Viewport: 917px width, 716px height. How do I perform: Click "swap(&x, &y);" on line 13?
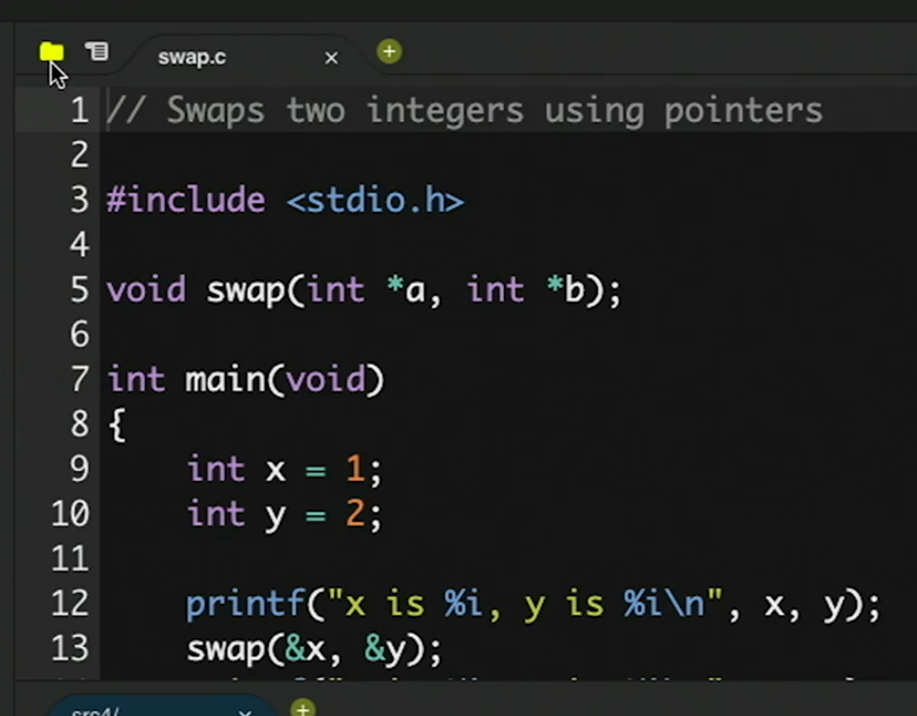click(314, 649)
